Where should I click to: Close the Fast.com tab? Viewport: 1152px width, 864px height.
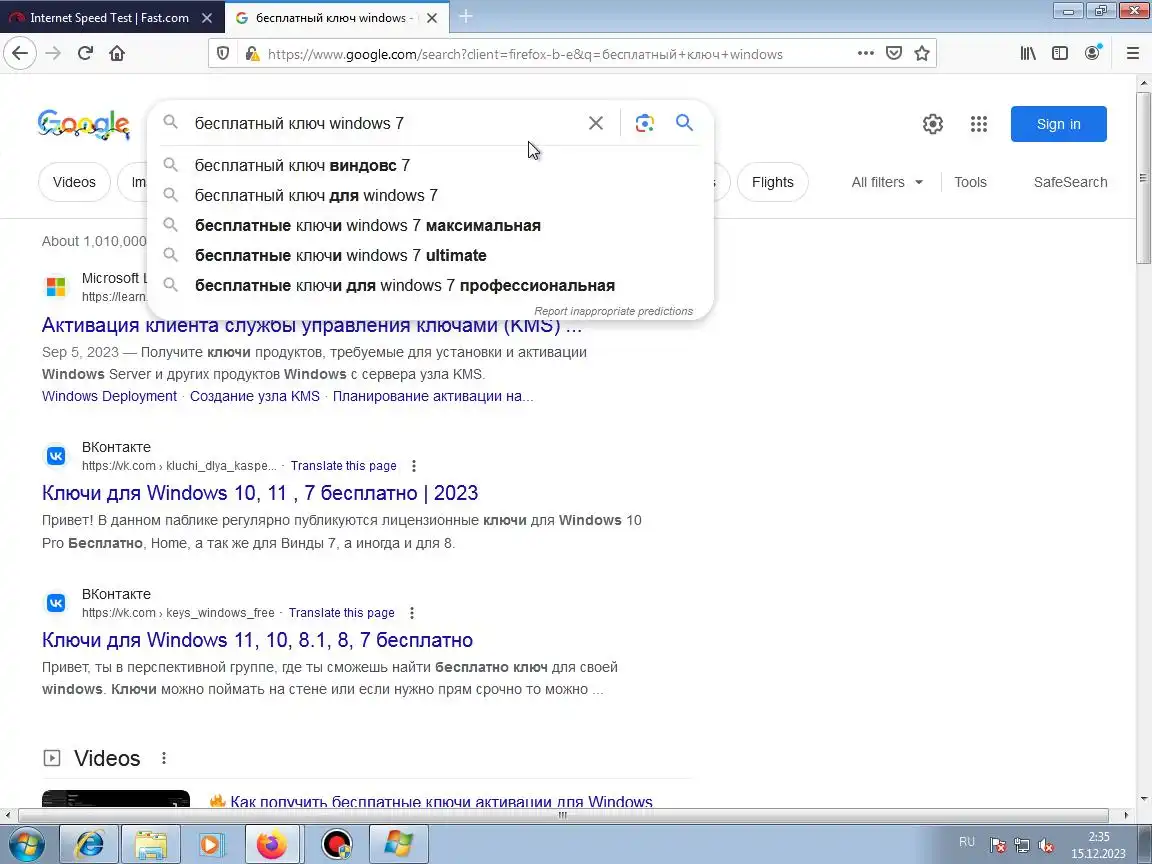pos(207,18)
